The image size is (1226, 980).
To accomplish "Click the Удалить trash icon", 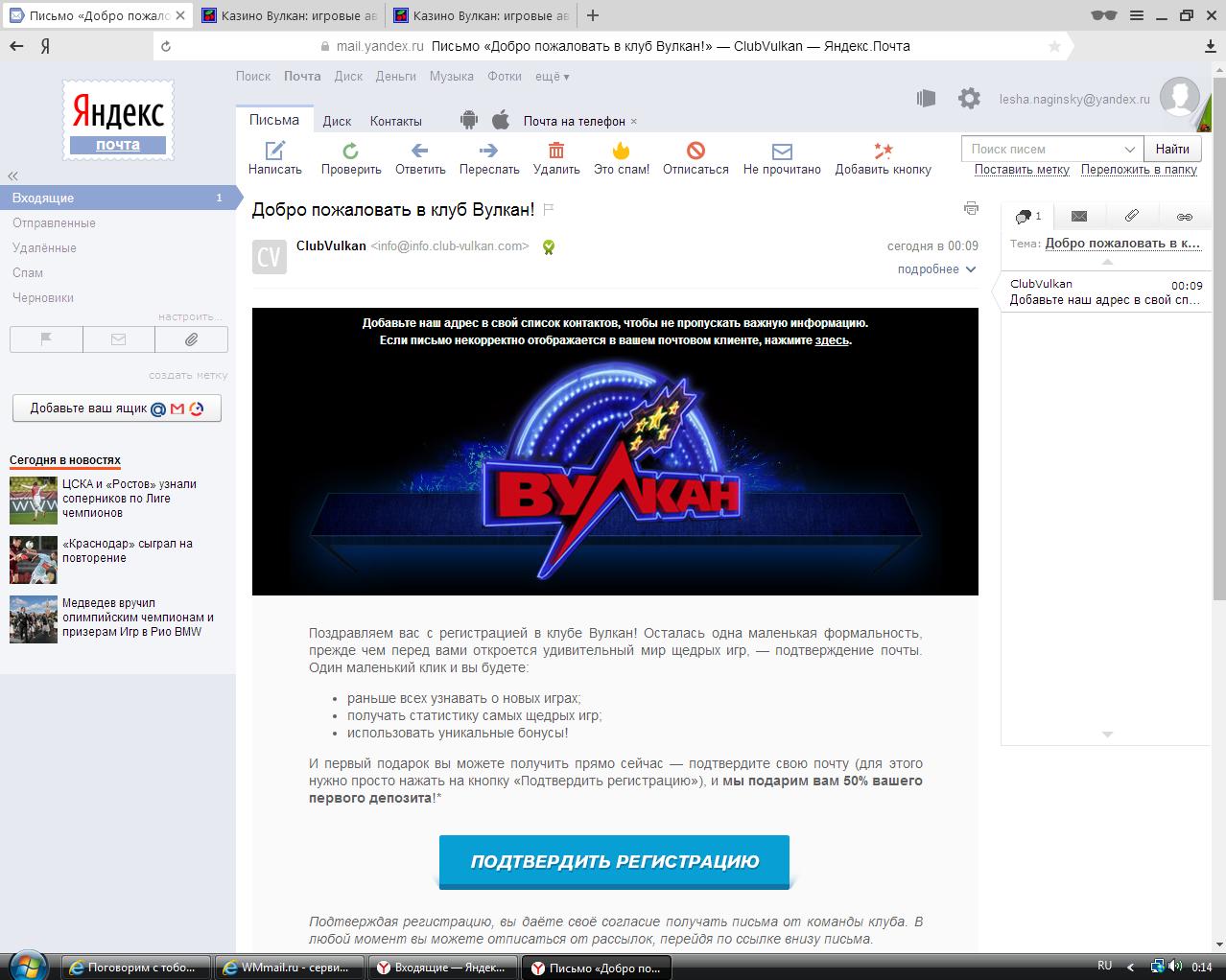I will (556, 150).
